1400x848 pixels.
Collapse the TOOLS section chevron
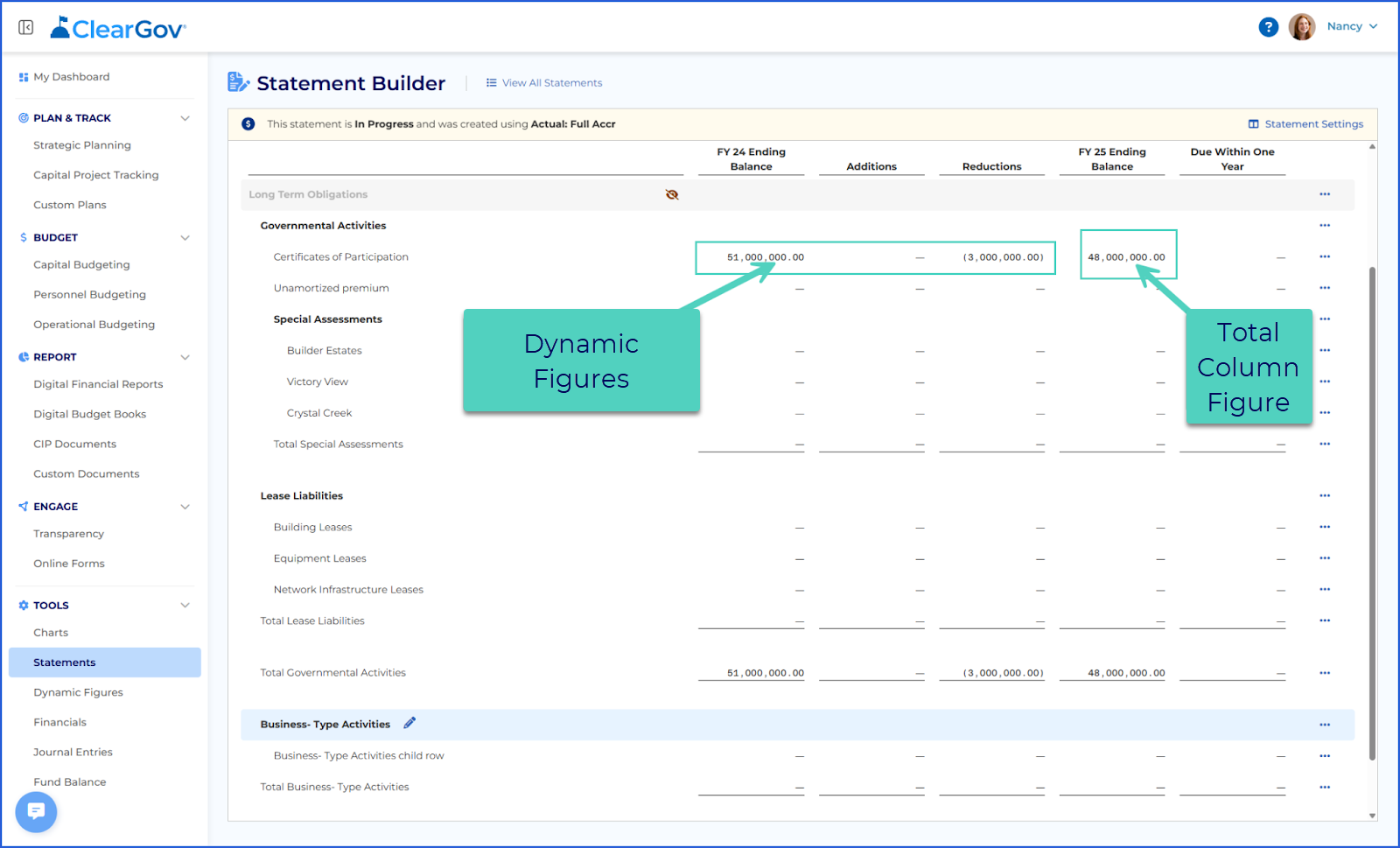(x=185, y=605)
